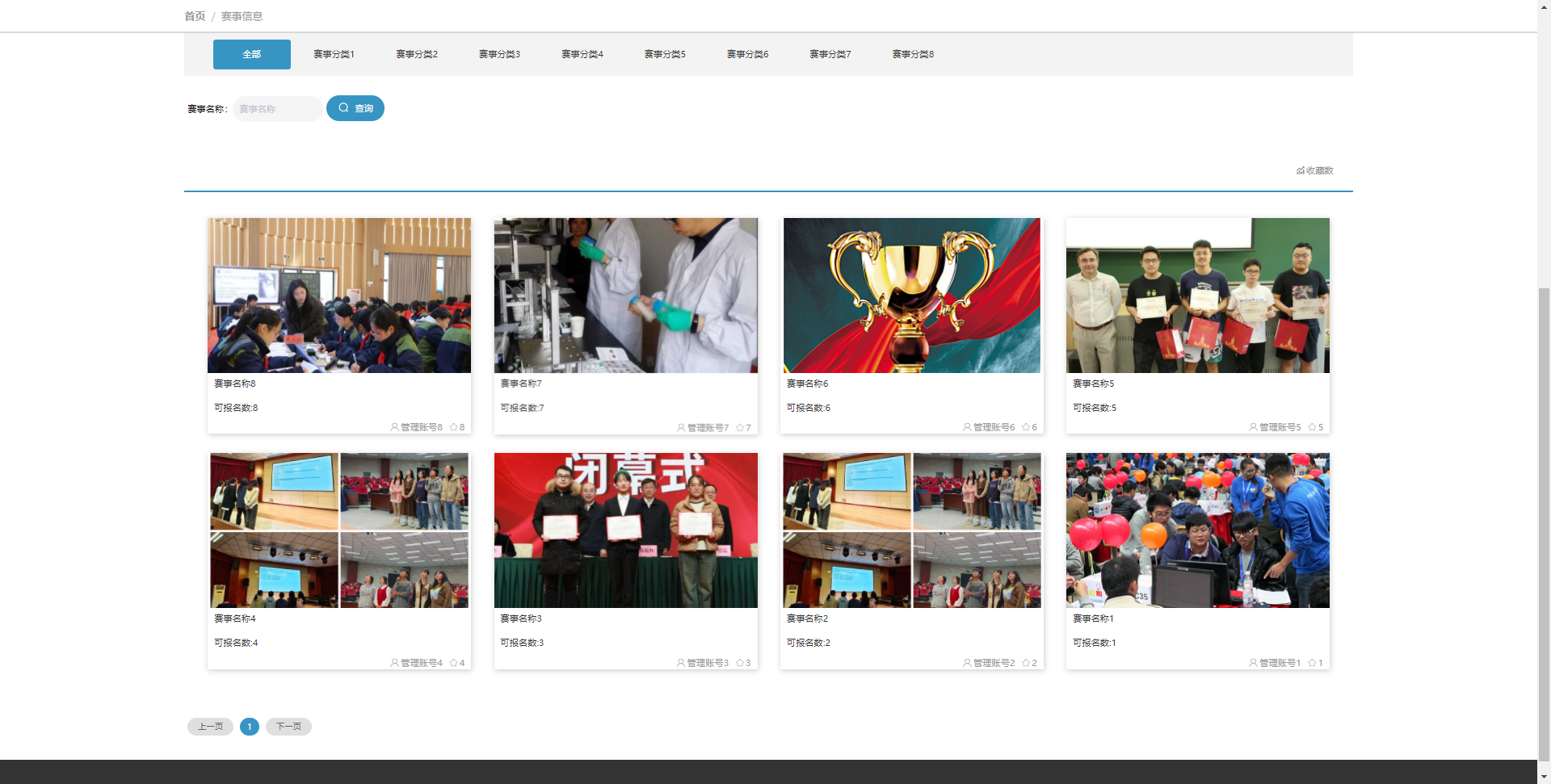Open the trophy image for 赛事名称6
This screenshot has width=1551, height=784.
click(911, 295)
